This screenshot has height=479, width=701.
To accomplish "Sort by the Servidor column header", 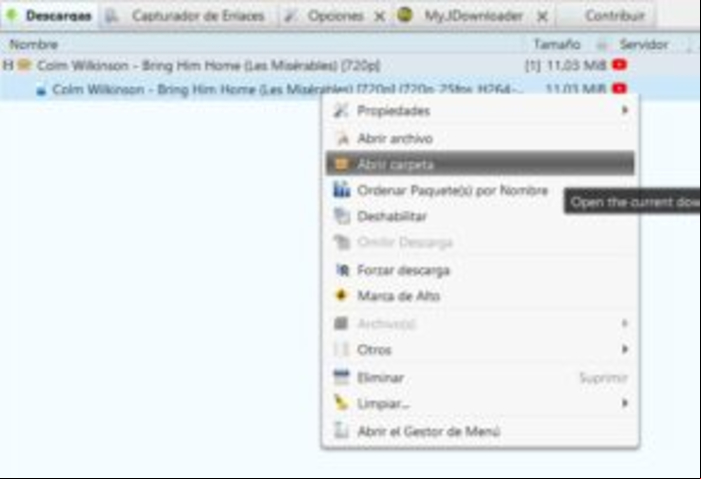I will click(x=644, y=44).
